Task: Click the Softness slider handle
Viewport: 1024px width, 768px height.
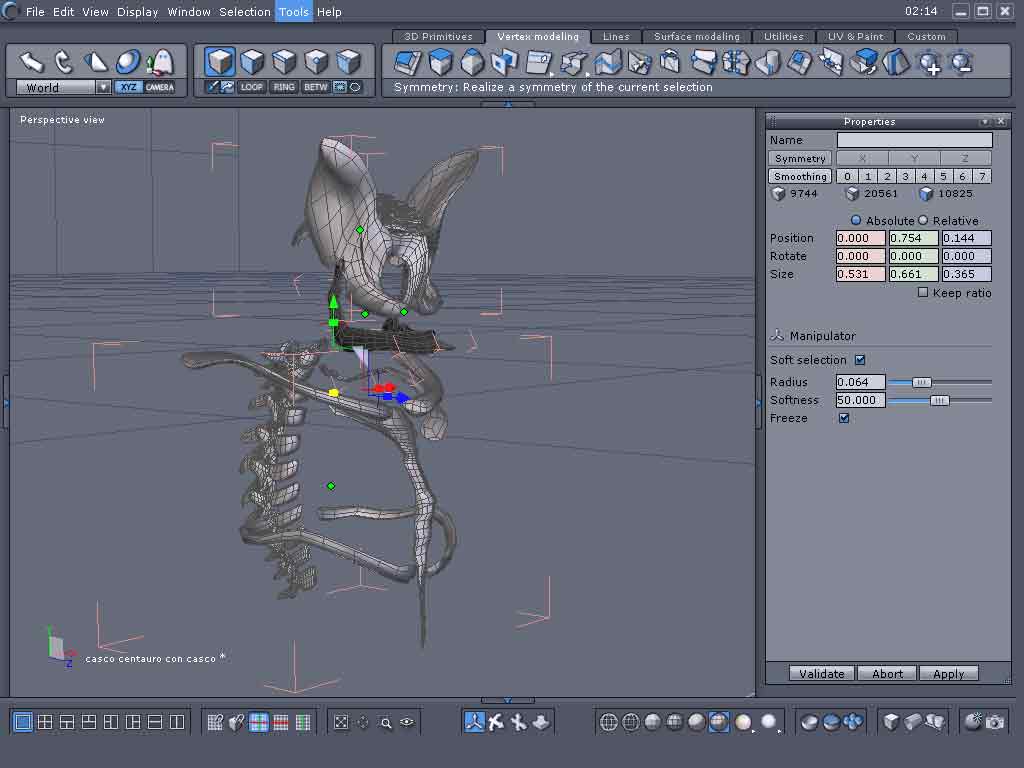Action: (939, 400)
